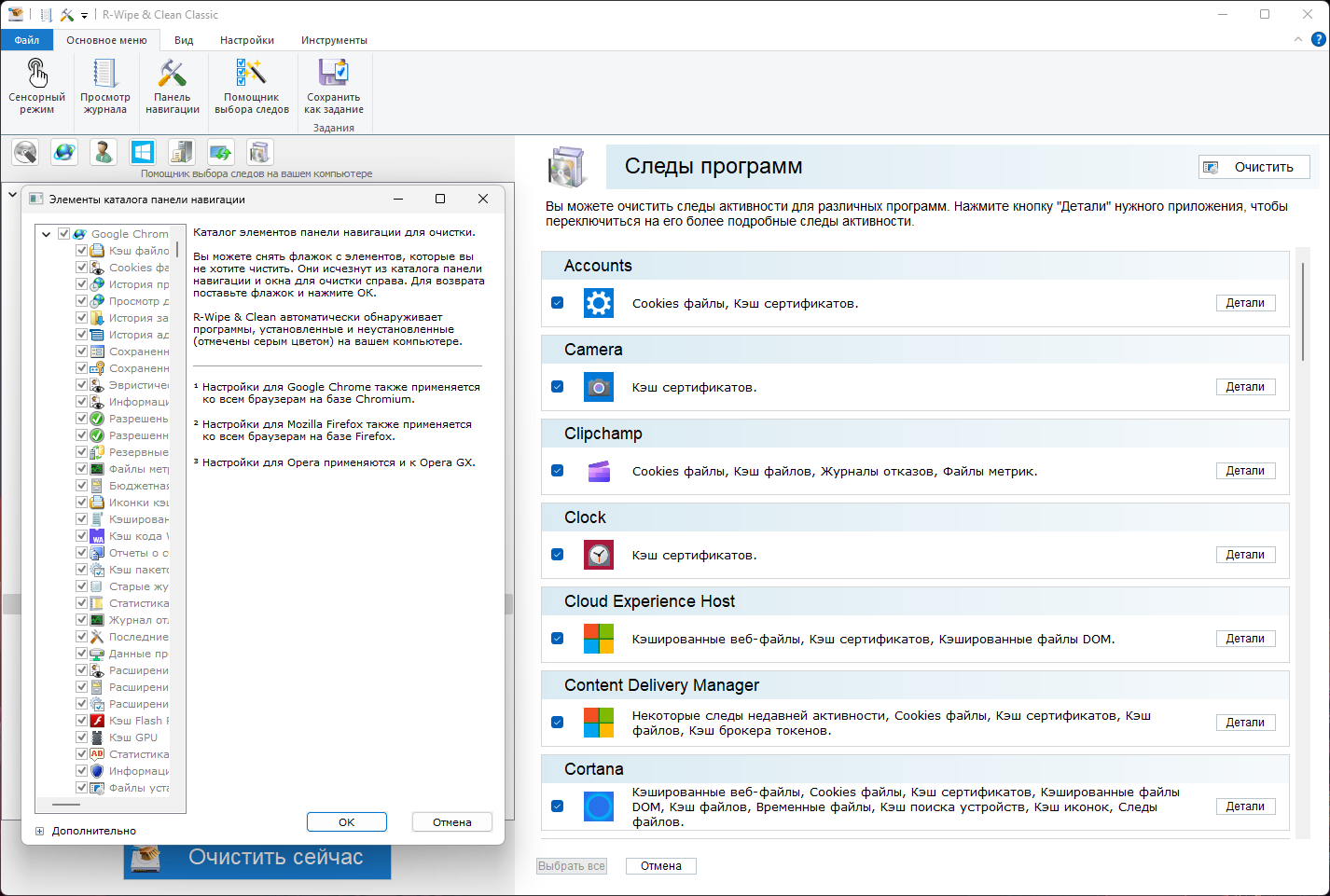The image size is (1330, 896).
Task: Select the Журнал от tree item
Action: [138, 620]
